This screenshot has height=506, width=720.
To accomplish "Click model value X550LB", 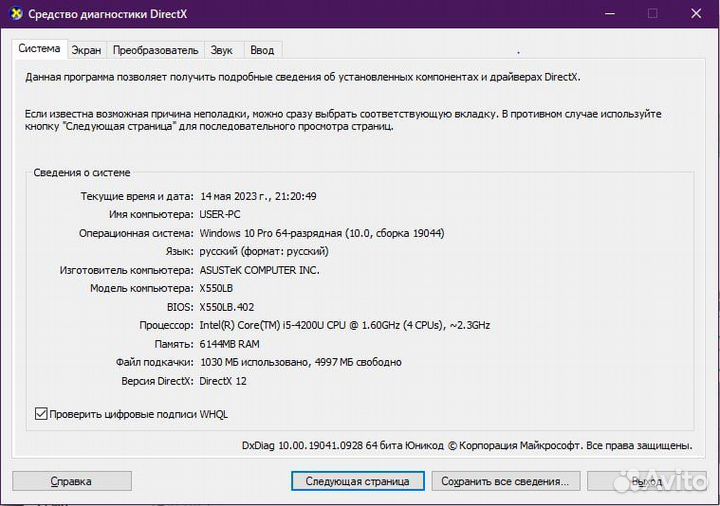I will (216, 288).
